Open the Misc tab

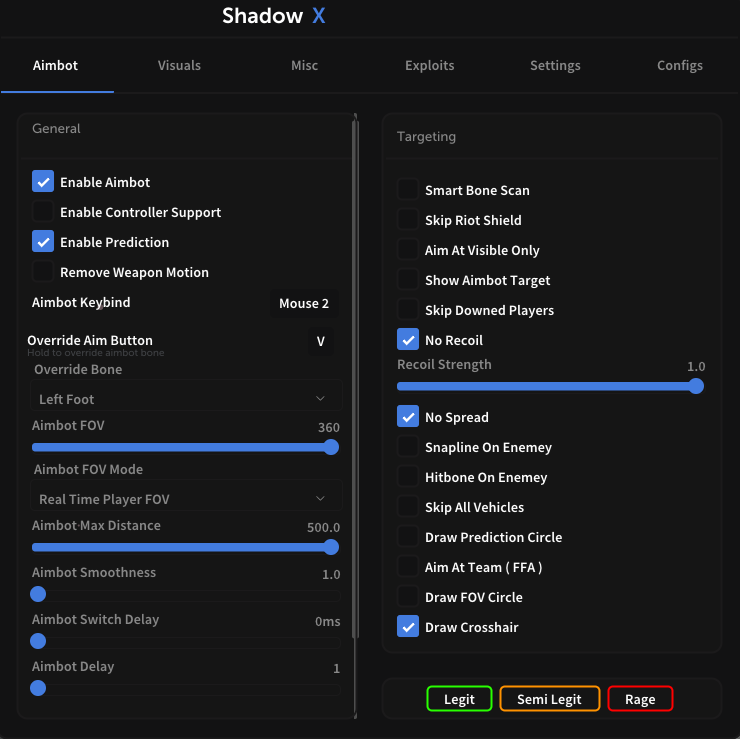(304, 65)
